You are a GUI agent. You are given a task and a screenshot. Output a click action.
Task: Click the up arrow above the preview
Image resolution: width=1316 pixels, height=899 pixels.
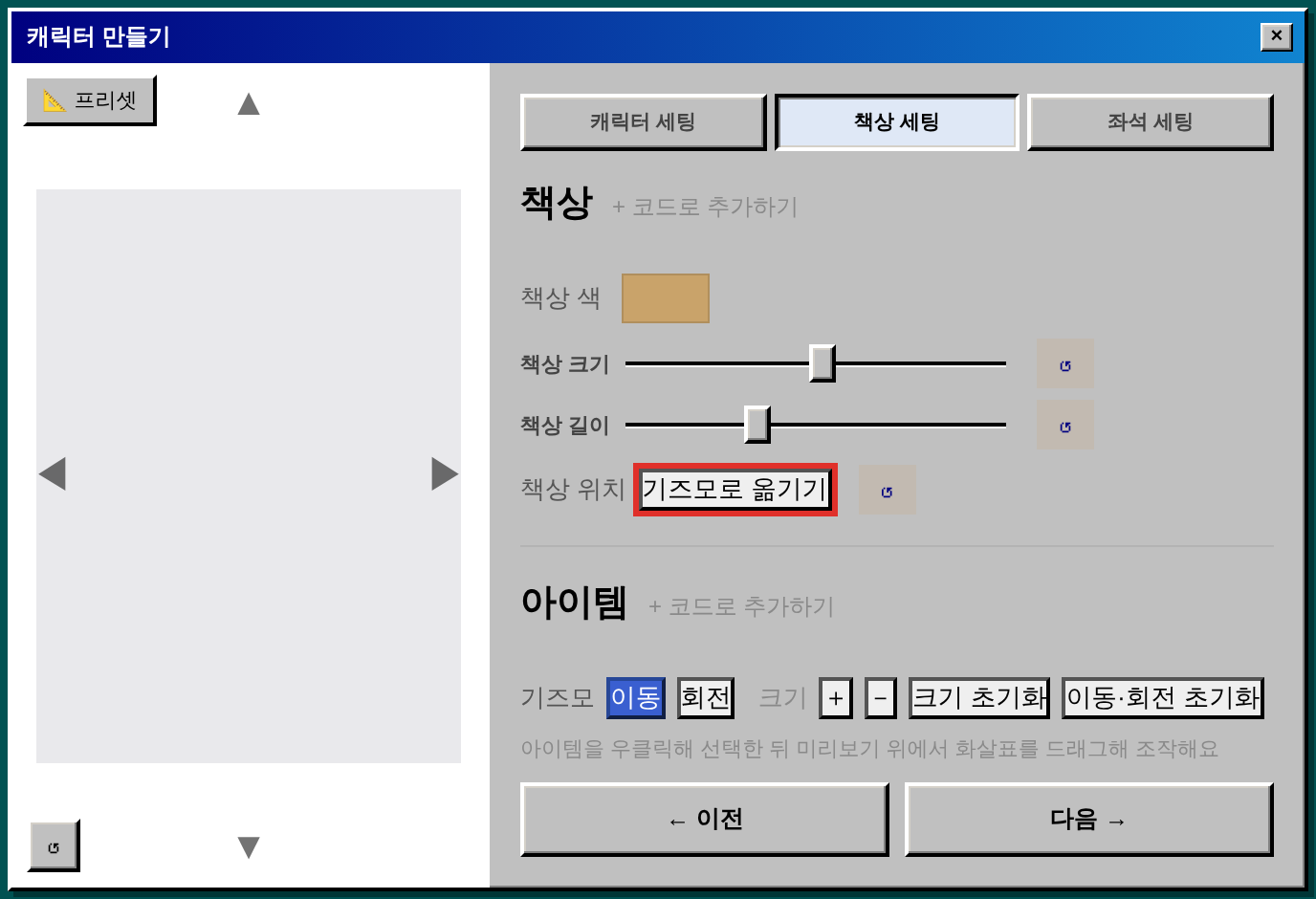point(249,103)
